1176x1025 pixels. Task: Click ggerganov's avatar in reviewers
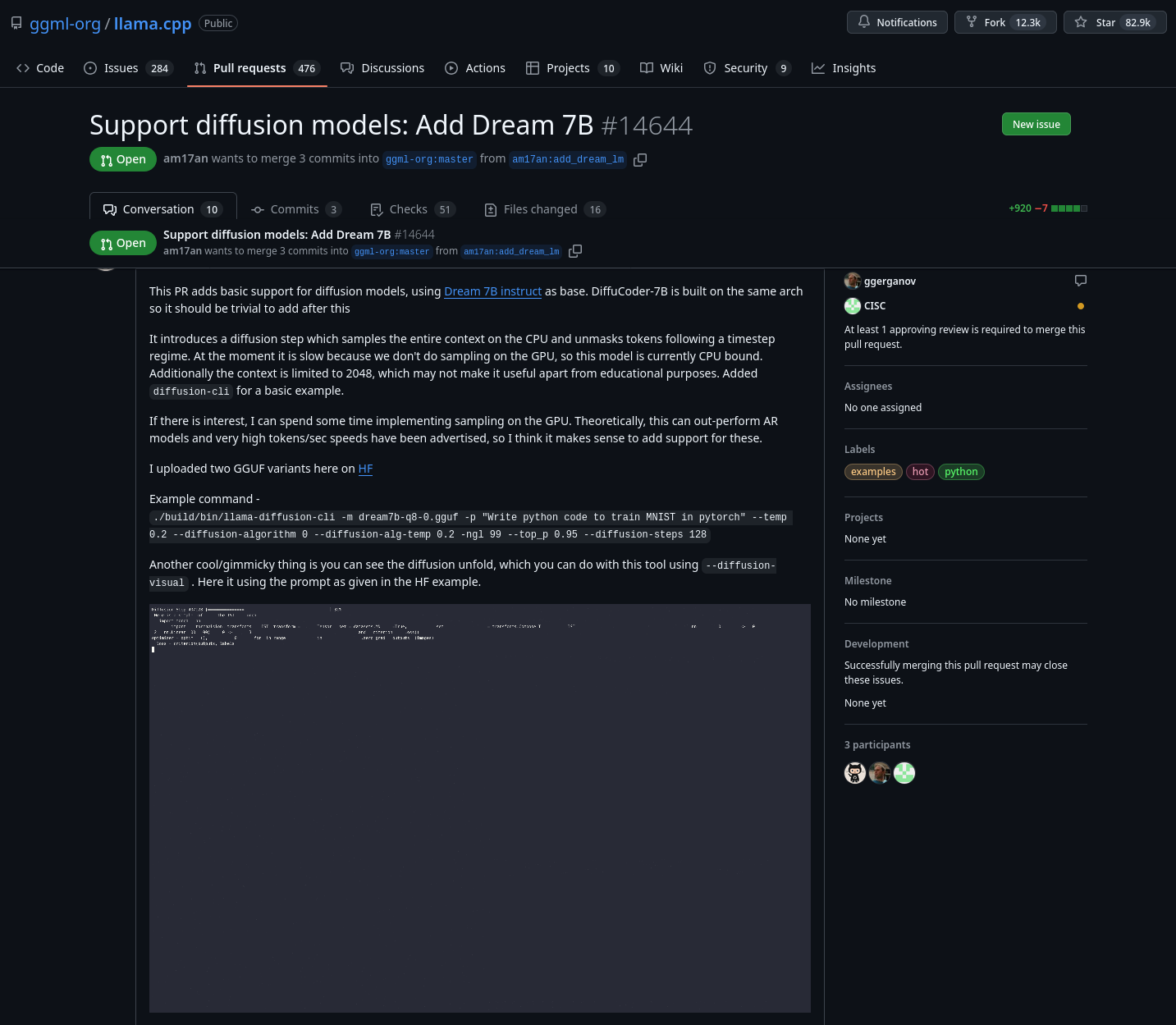pos(853,281)
